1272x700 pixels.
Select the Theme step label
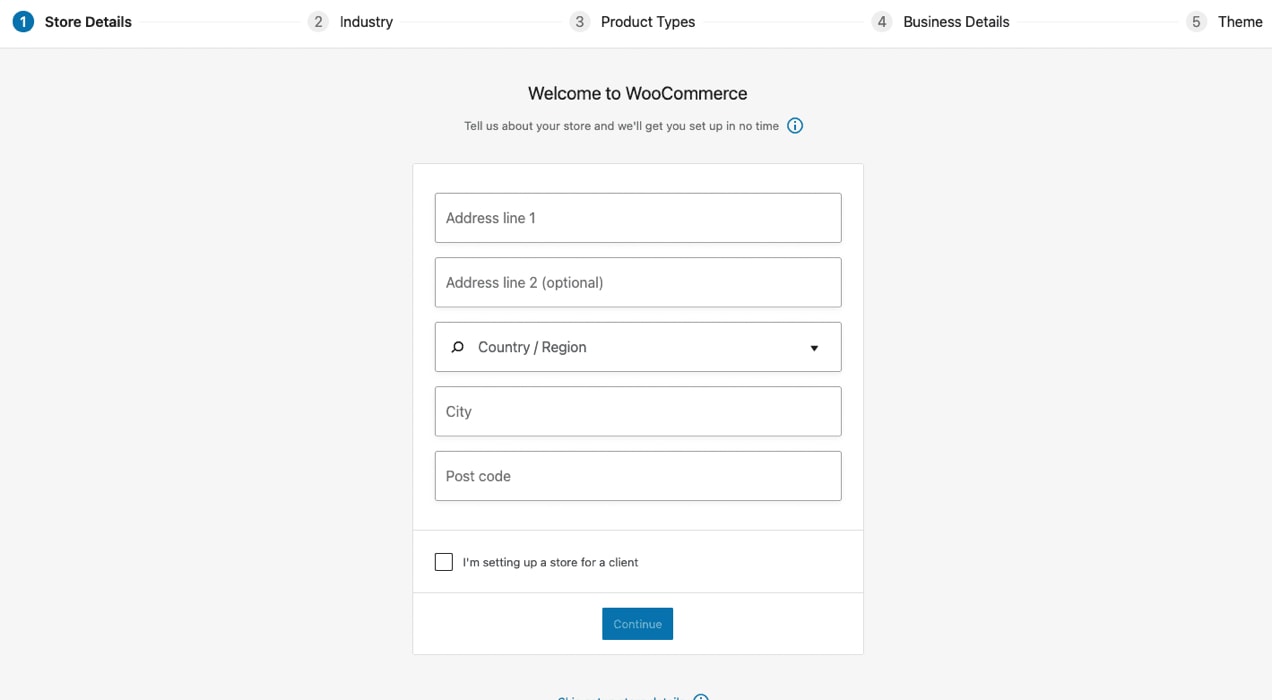click(1240, 22)
